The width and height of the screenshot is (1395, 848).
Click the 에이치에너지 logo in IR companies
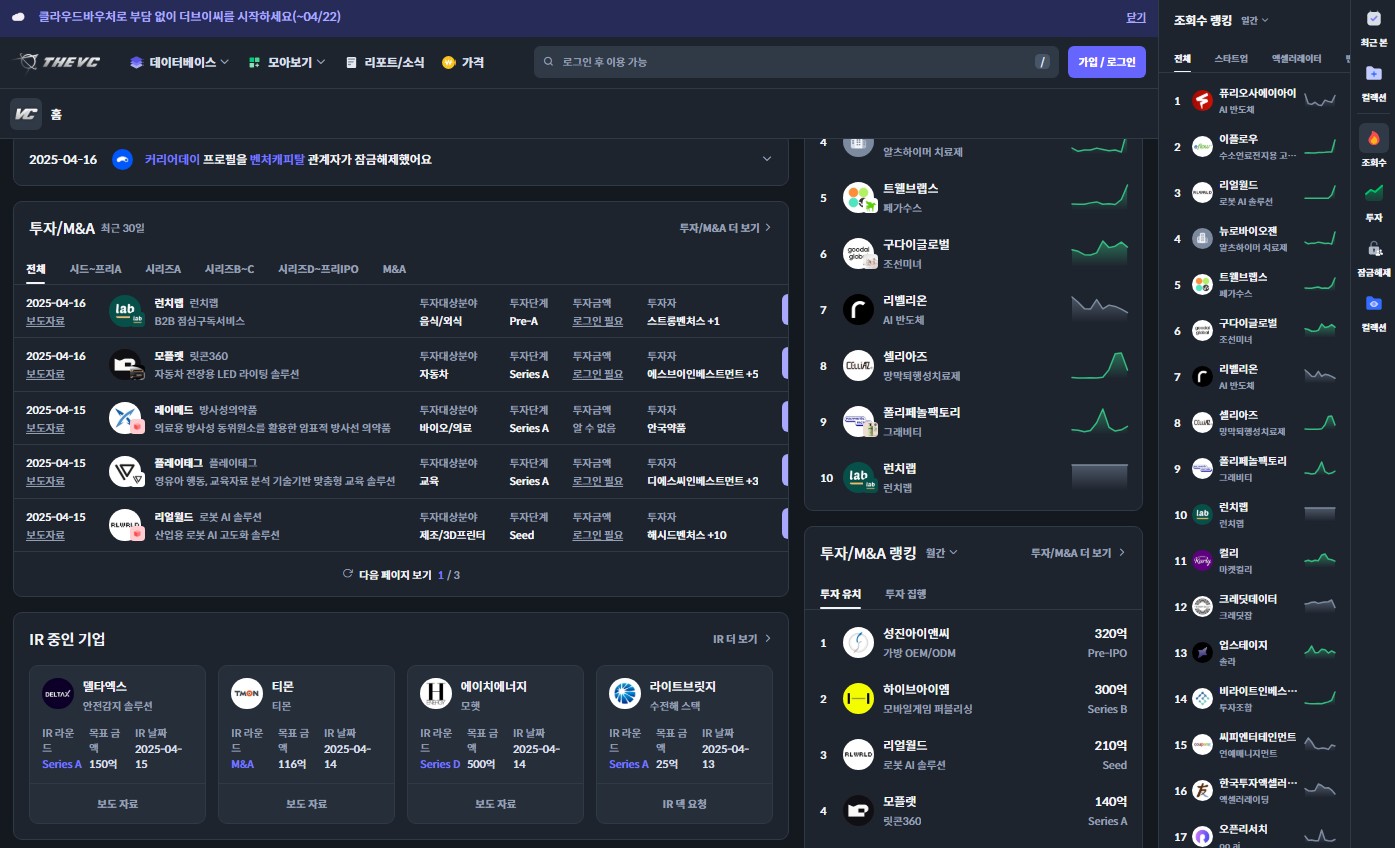[x=436, y=694]
